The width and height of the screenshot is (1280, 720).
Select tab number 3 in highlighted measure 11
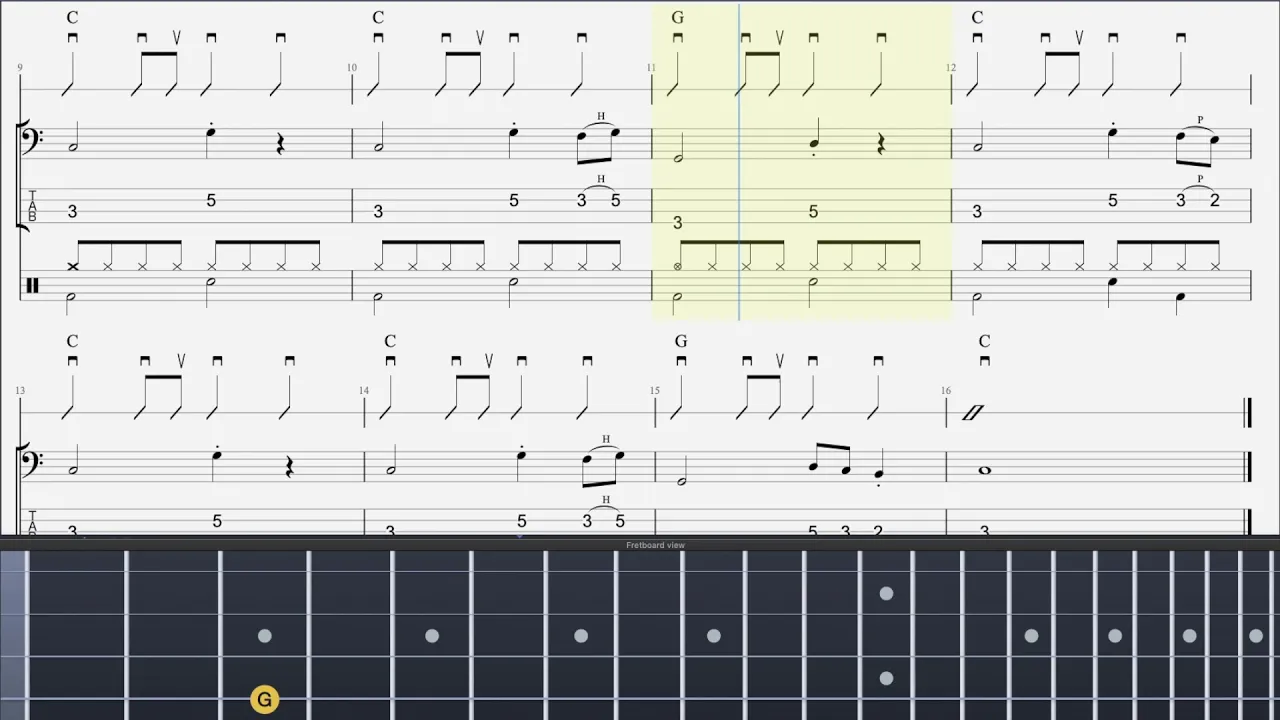coord(678,223)
